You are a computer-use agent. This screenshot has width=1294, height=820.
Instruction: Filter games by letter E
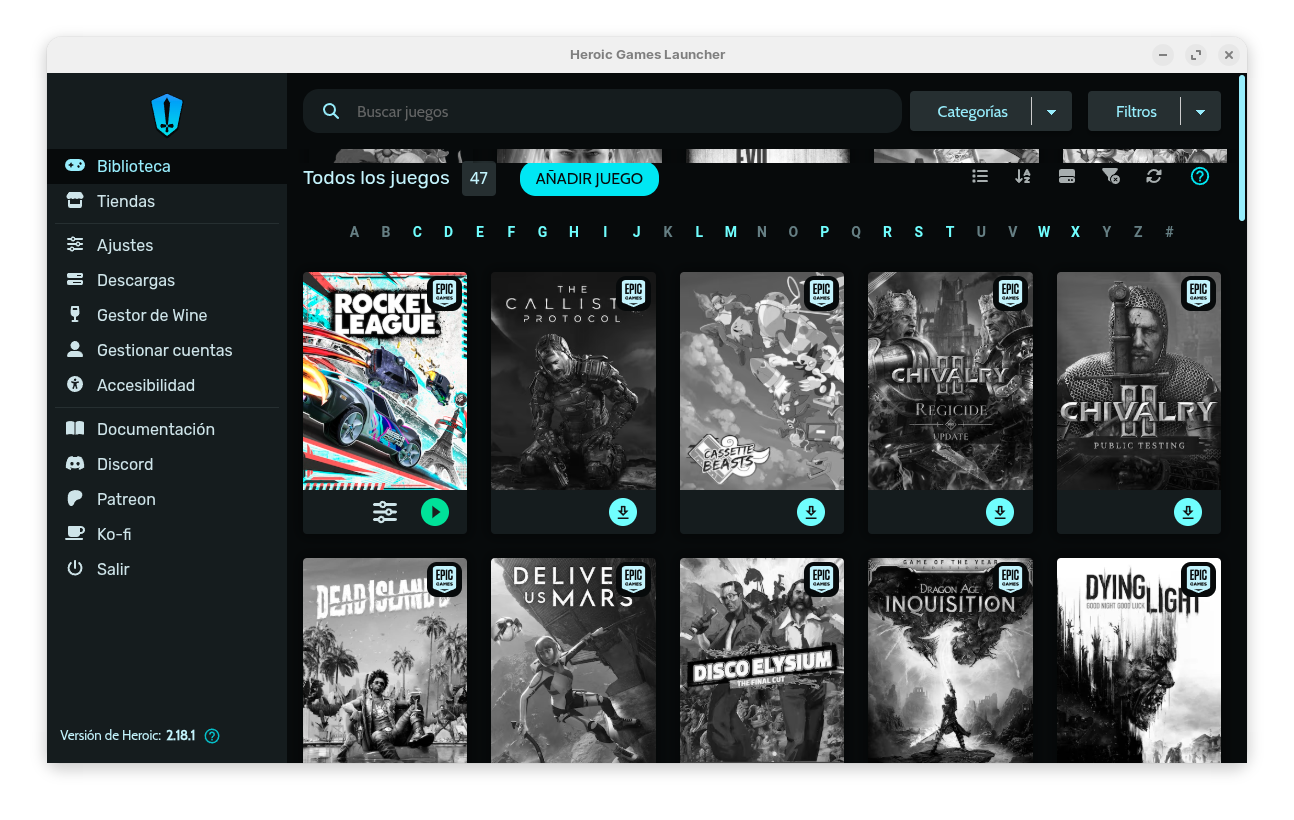pos(480,232)
